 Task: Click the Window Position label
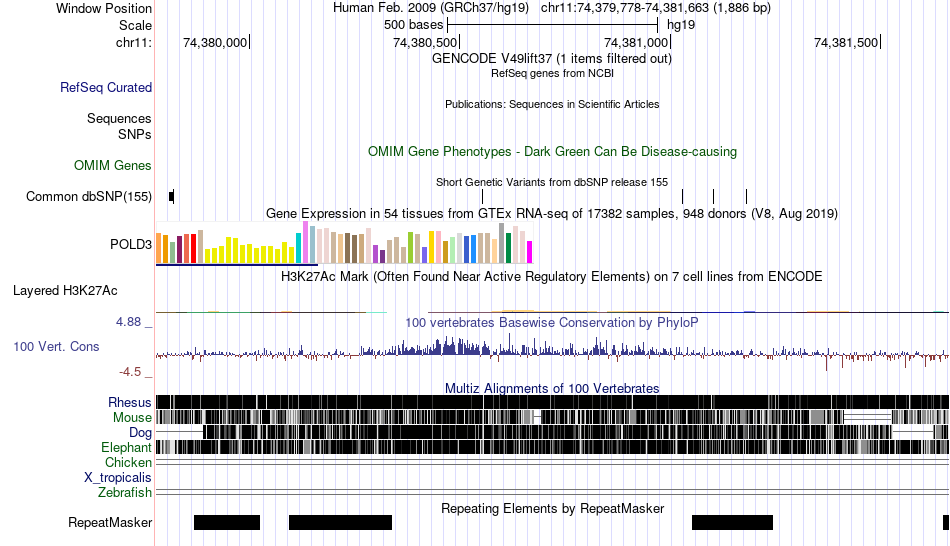click(104, 8)
